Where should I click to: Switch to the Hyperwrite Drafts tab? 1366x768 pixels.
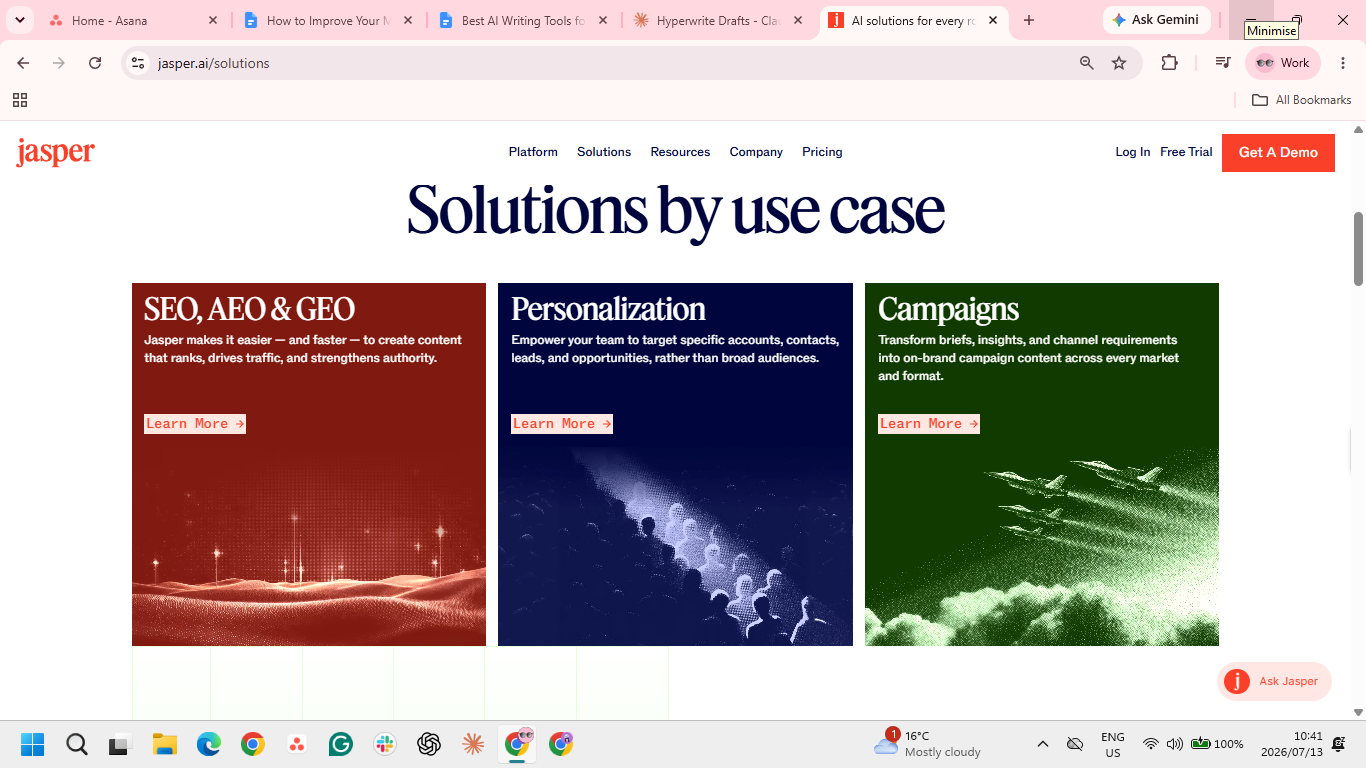click(718, 20)
